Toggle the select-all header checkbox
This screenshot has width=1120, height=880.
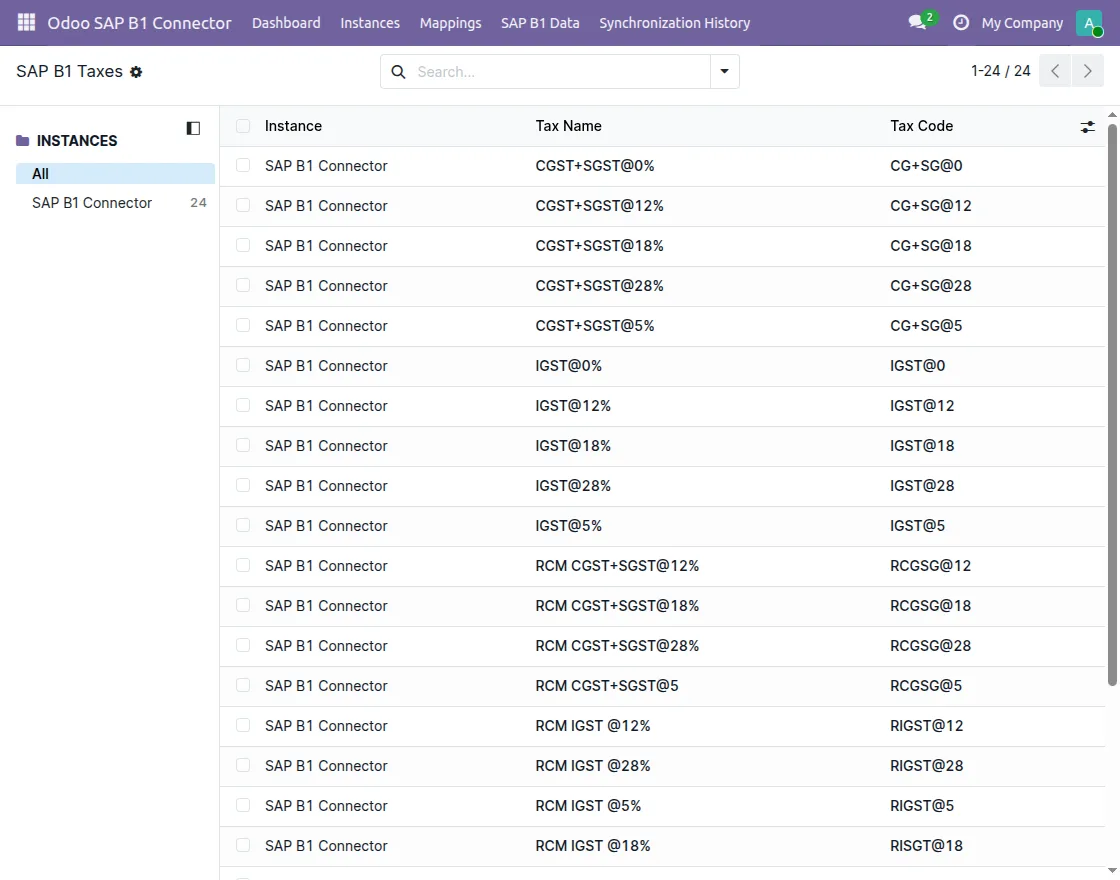[243, 126]
